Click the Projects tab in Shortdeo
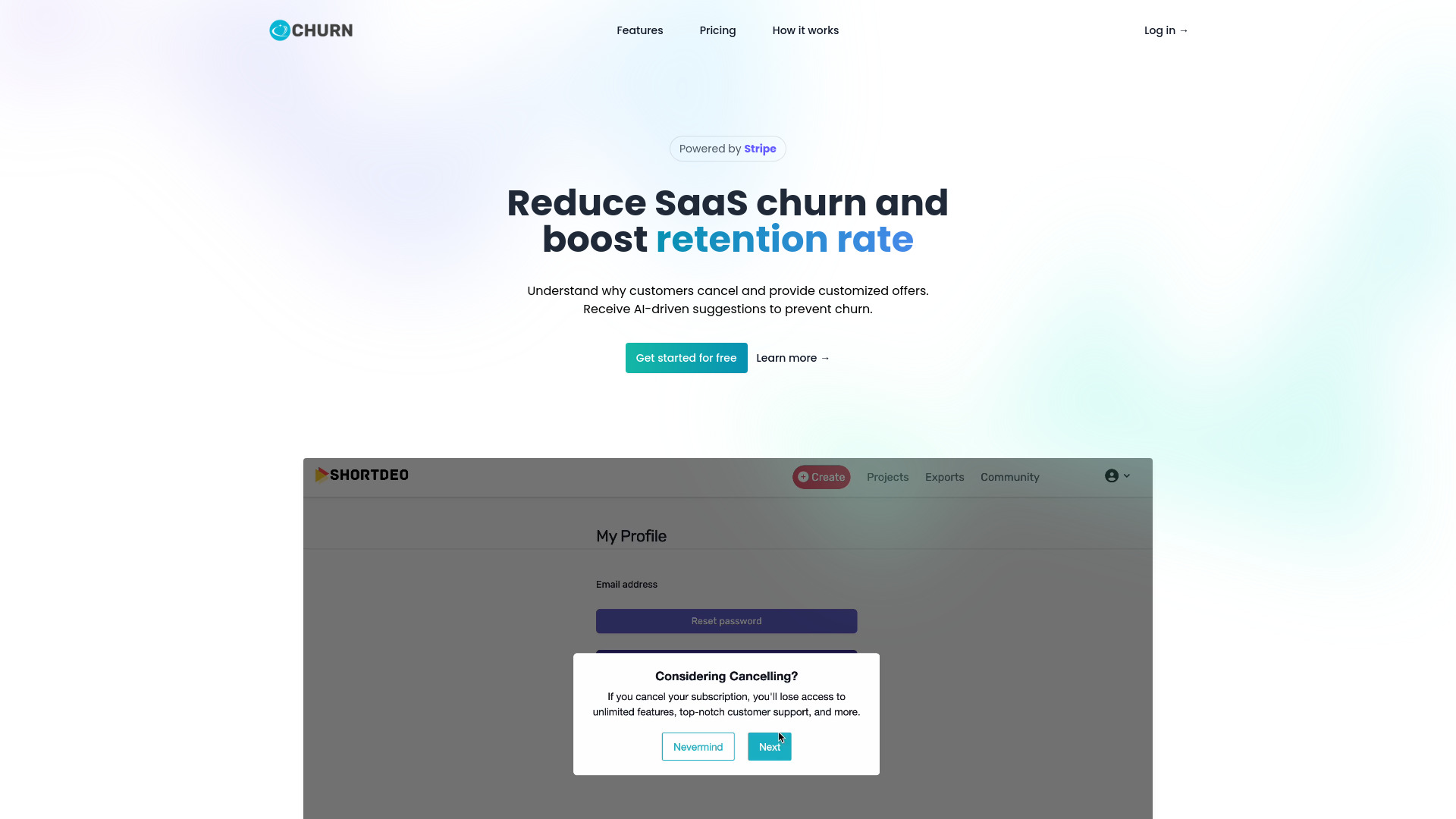Image resolution: width=1456 pixels, height=819 pixels. click(x=887, y=476)
